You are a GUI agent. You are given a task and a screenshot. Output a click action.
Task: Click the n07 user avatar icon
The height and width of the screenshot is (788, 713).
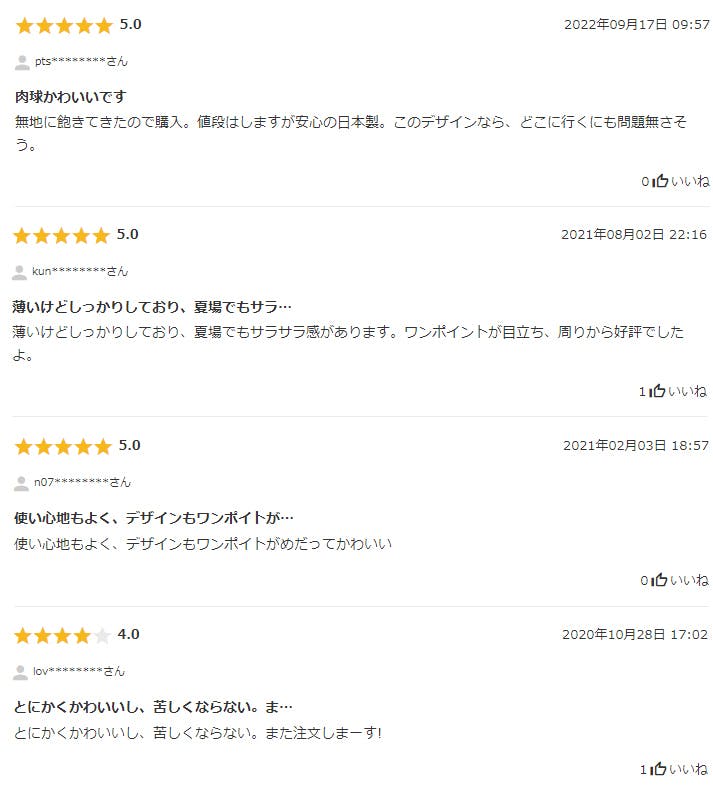coord(21,483)
